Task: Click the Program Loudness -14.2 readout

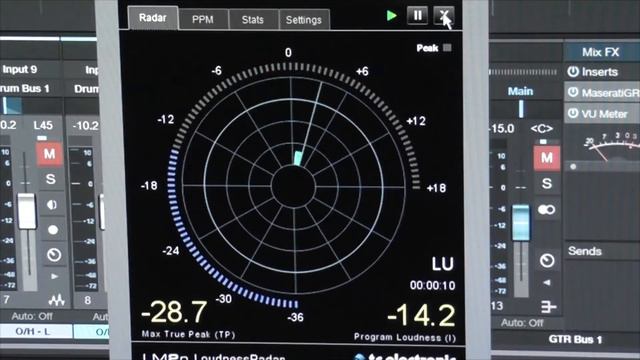Action: [x=421, y=315]
